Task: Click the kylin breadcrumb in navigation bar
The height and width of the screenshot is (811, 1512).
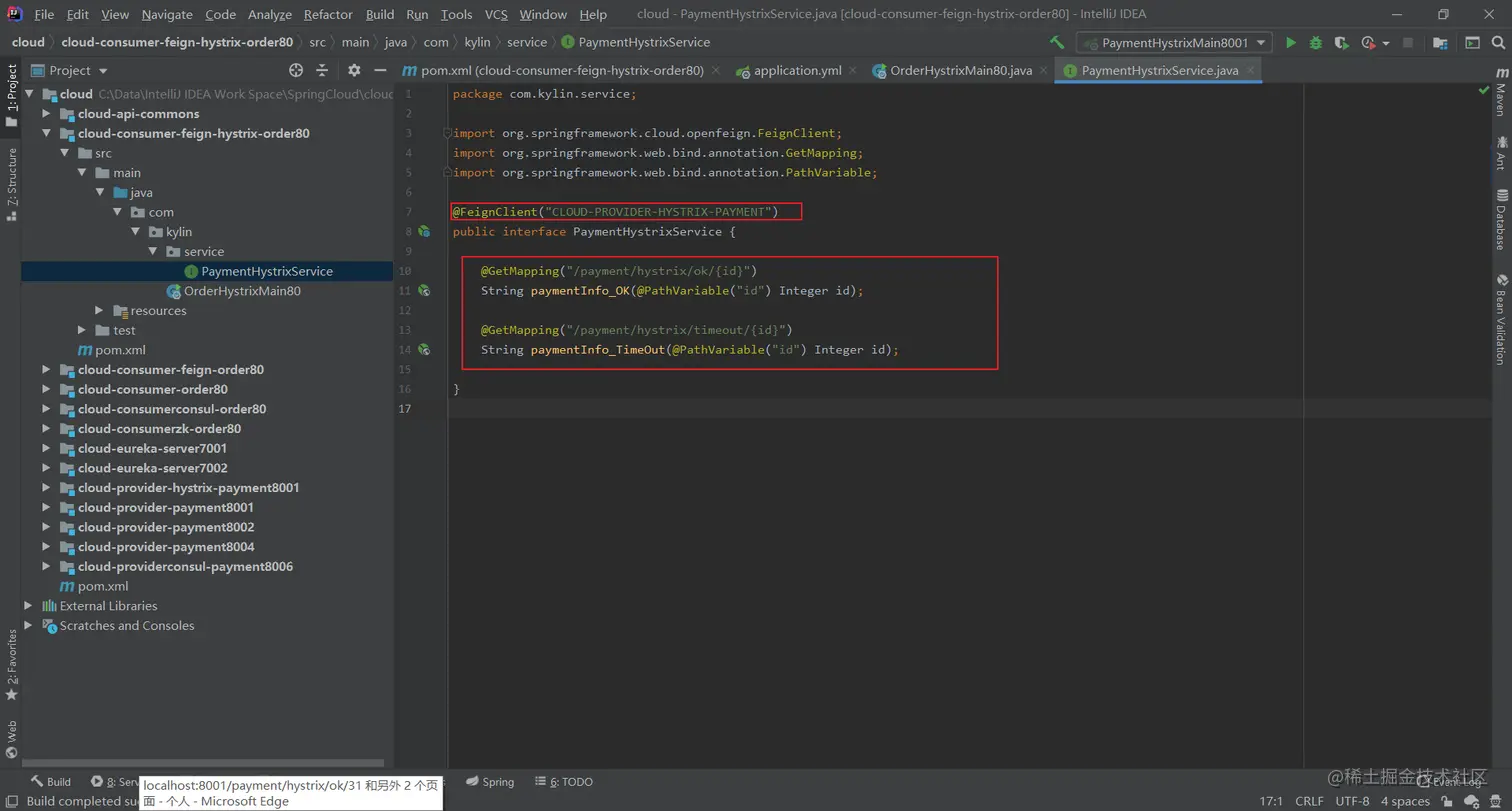Action: [477, 42]
